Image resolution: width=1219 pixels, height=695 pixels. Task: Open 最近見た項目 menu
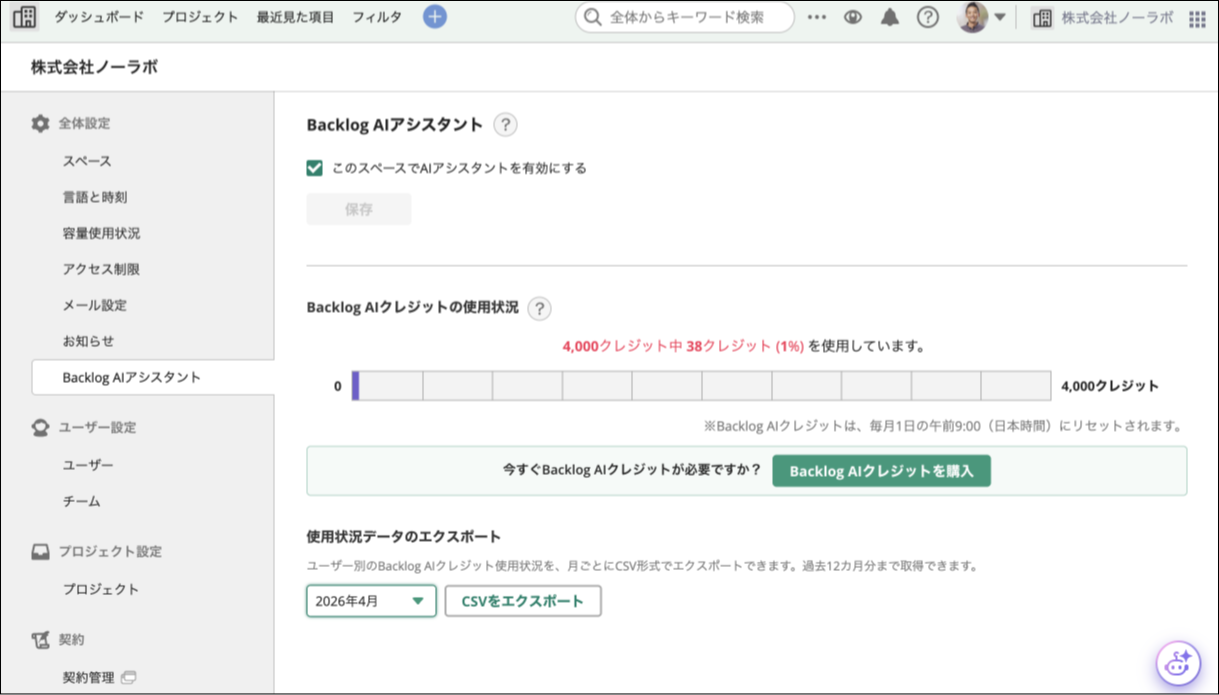point(295,17)
